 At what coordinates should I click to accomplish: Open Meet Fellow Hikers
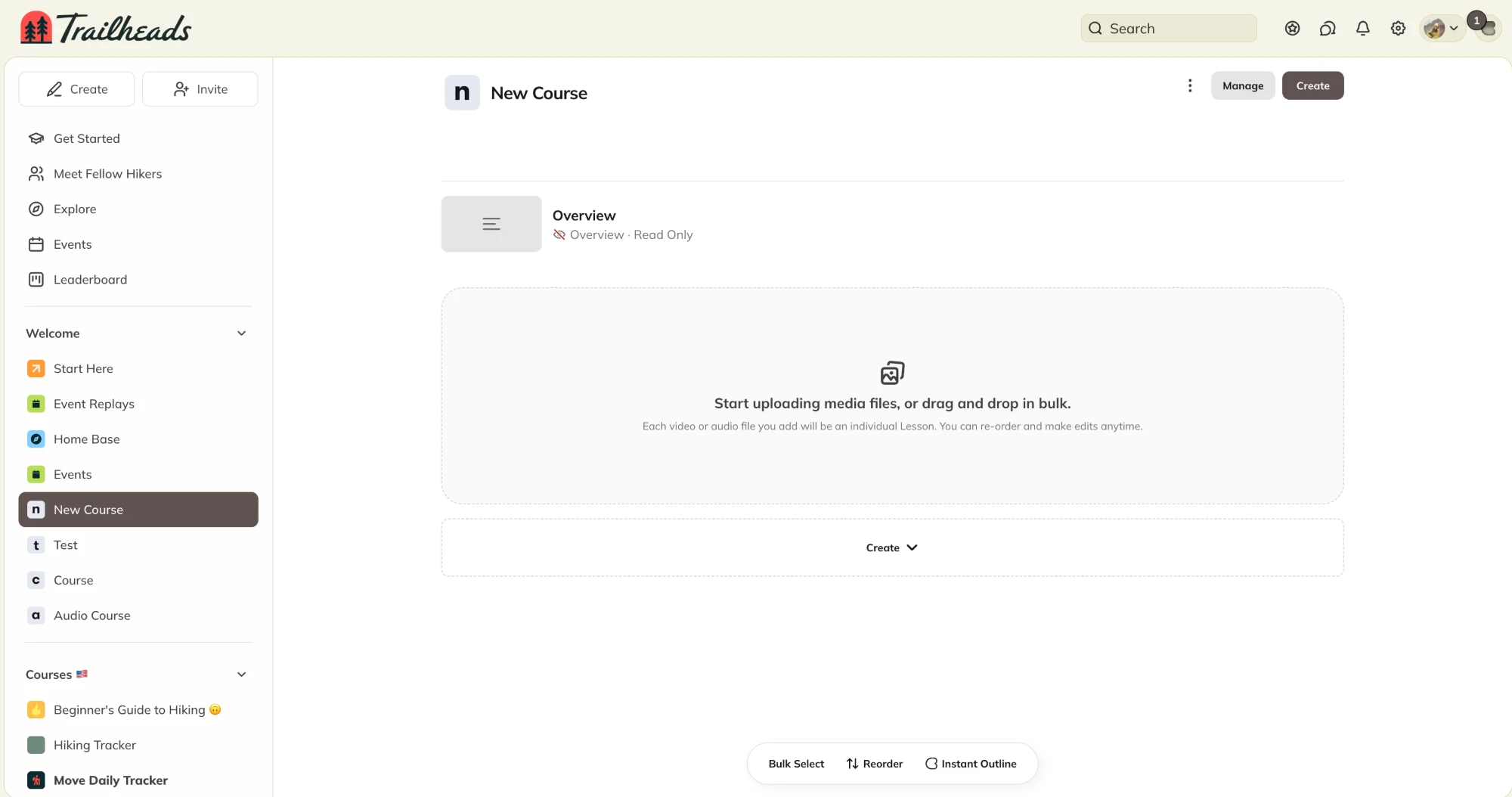[x=138, y=174]
